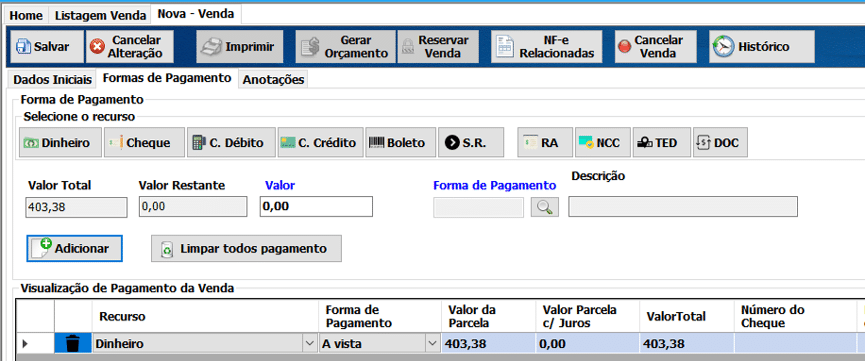The width and height of the screenshot is (865, 361).
Task: Click the Valor Restante field
Action: (x=193, y=207)
